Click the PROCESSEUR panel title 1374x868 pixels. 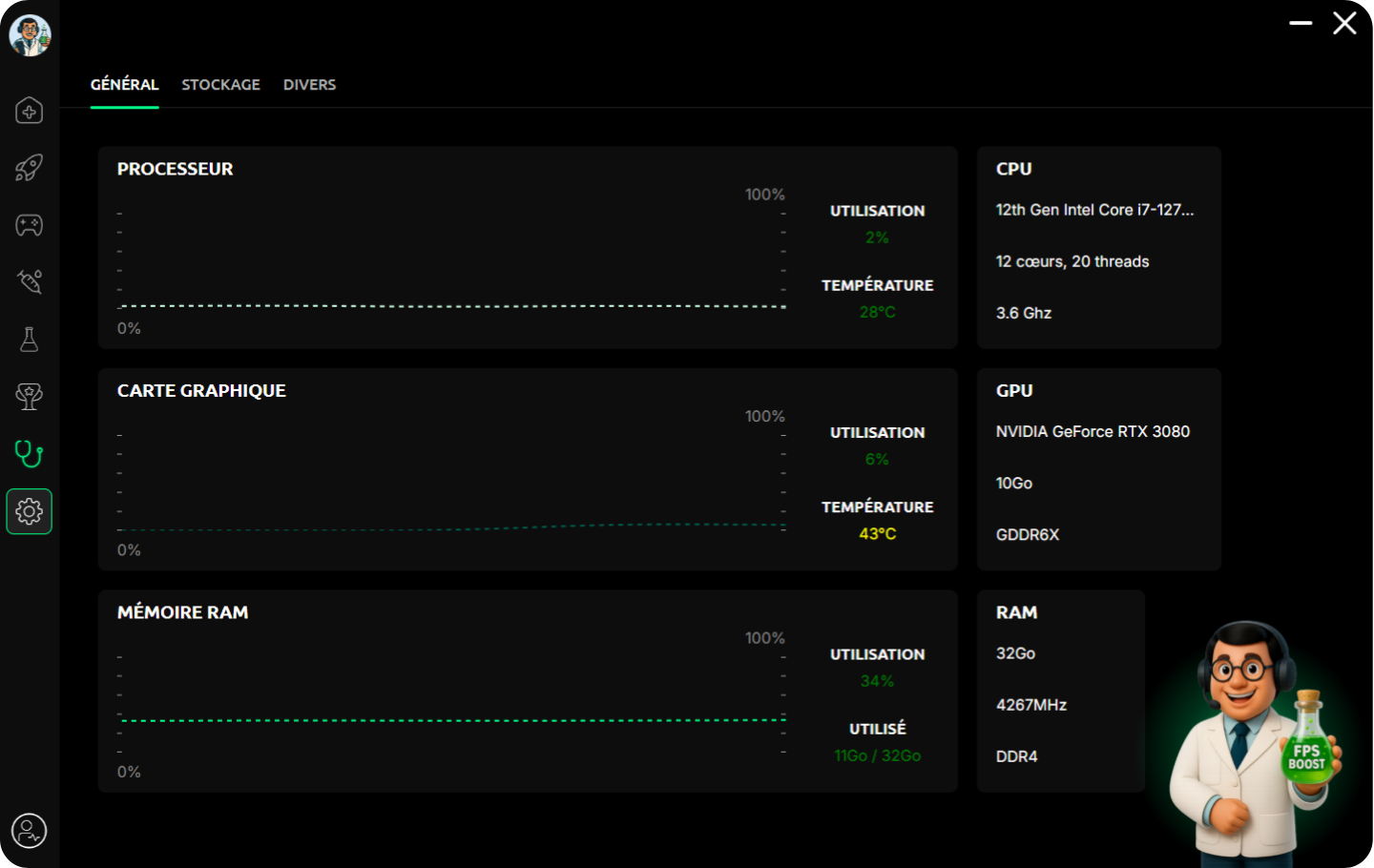[x=175, y=169]
